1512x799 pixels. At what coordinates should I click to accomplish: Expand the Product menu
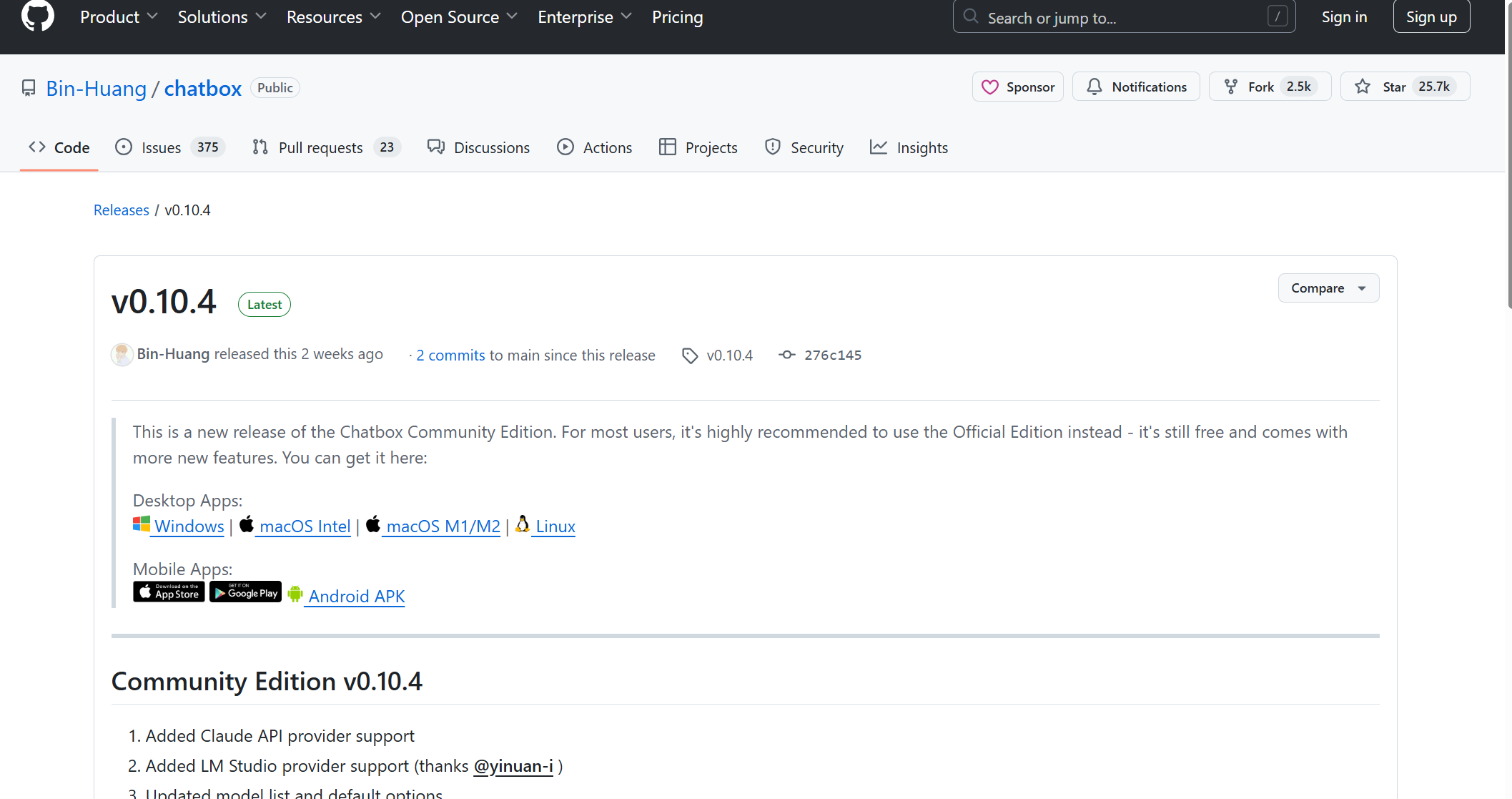[x=119, y=17]
